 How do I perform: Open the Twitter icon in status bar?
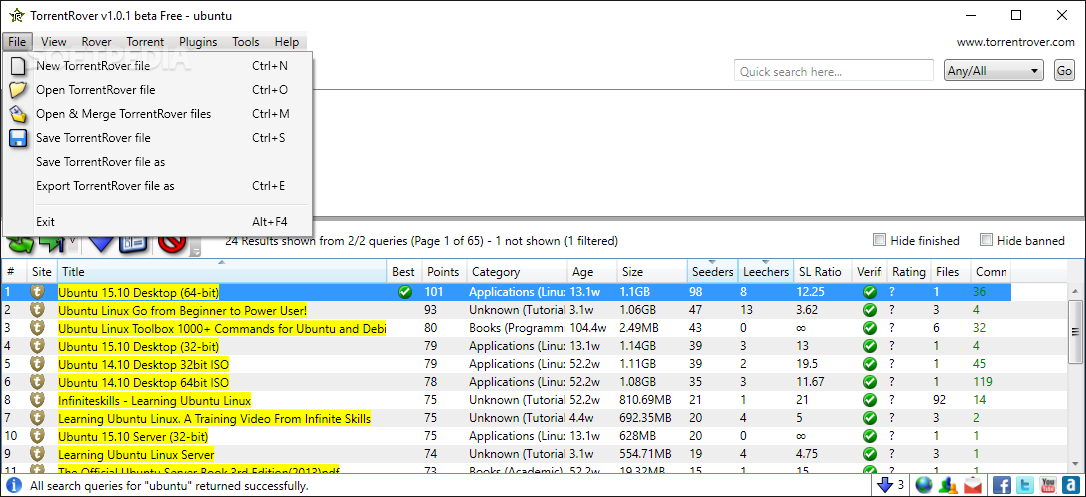[1025, 485]
